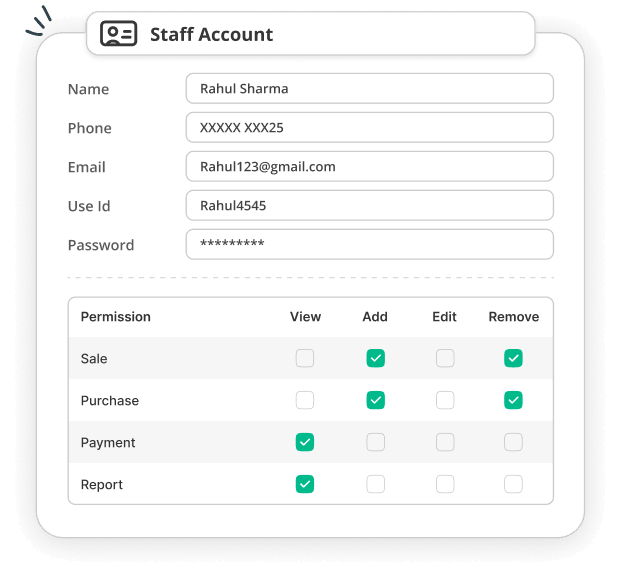The image size is (621, 578).
Task: Click the Staff Account ID card icon
Action: tap(118, 34)
